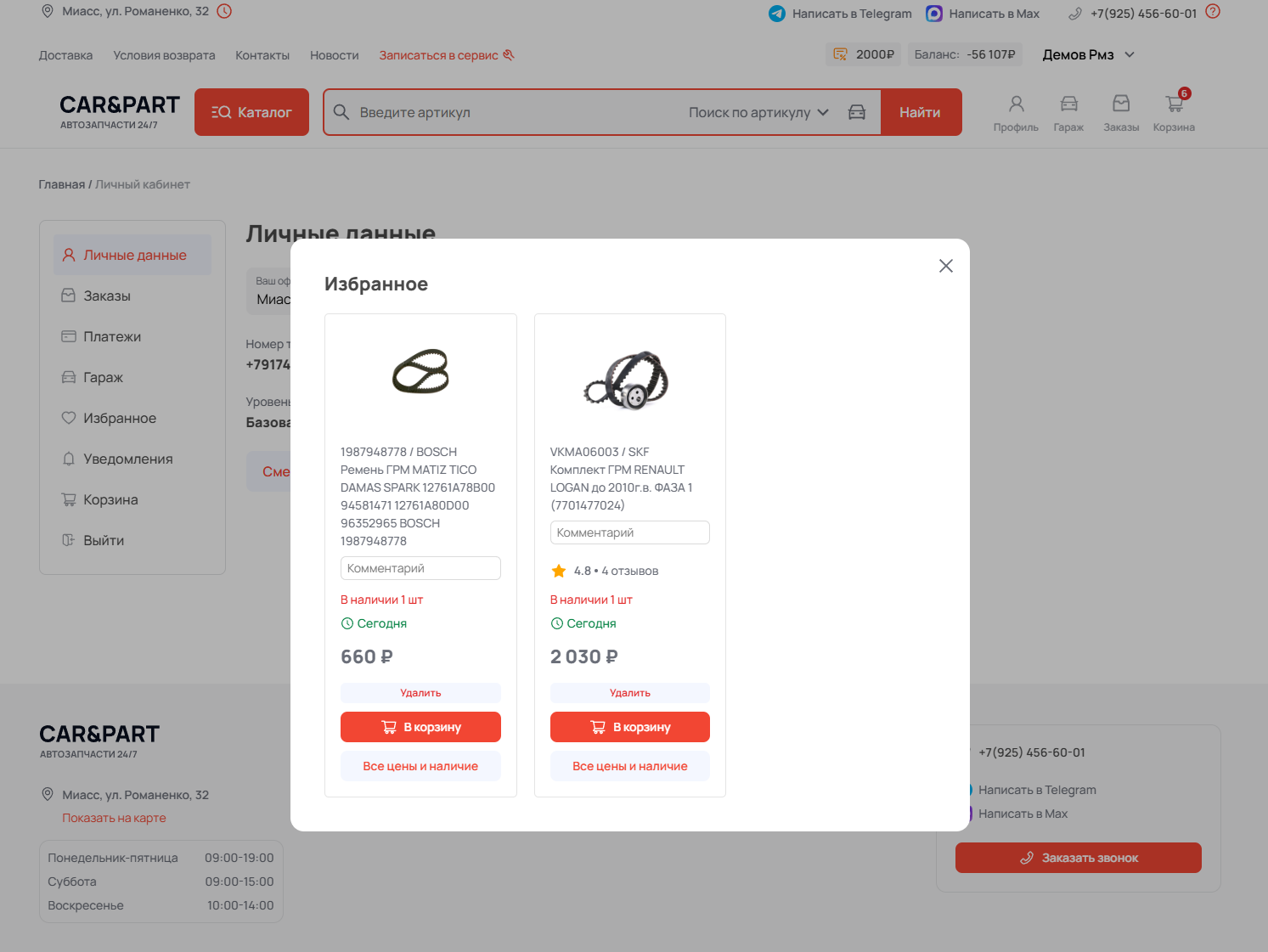The width and height of the screenshot is (1268, 952).
Task: Close the Избранное popup
Action: click(x=945, y=266)
